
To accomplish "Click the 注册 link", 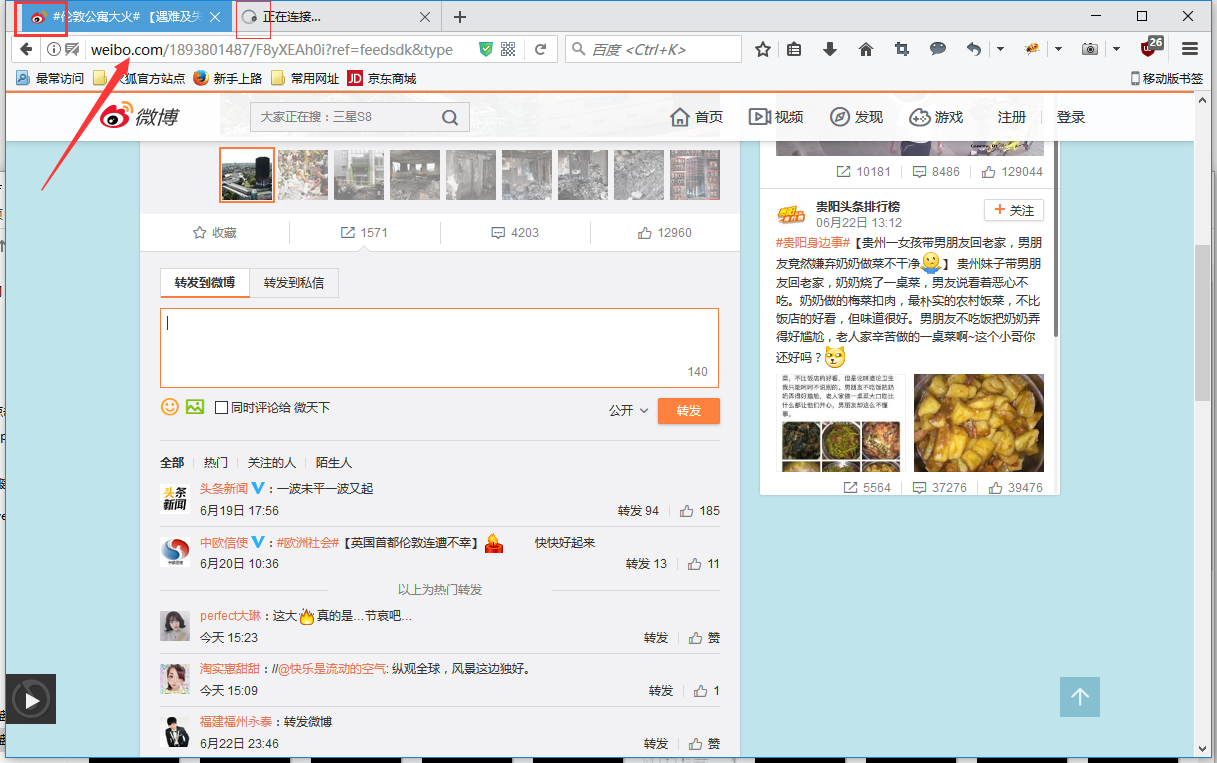I will coord(1012,117).
